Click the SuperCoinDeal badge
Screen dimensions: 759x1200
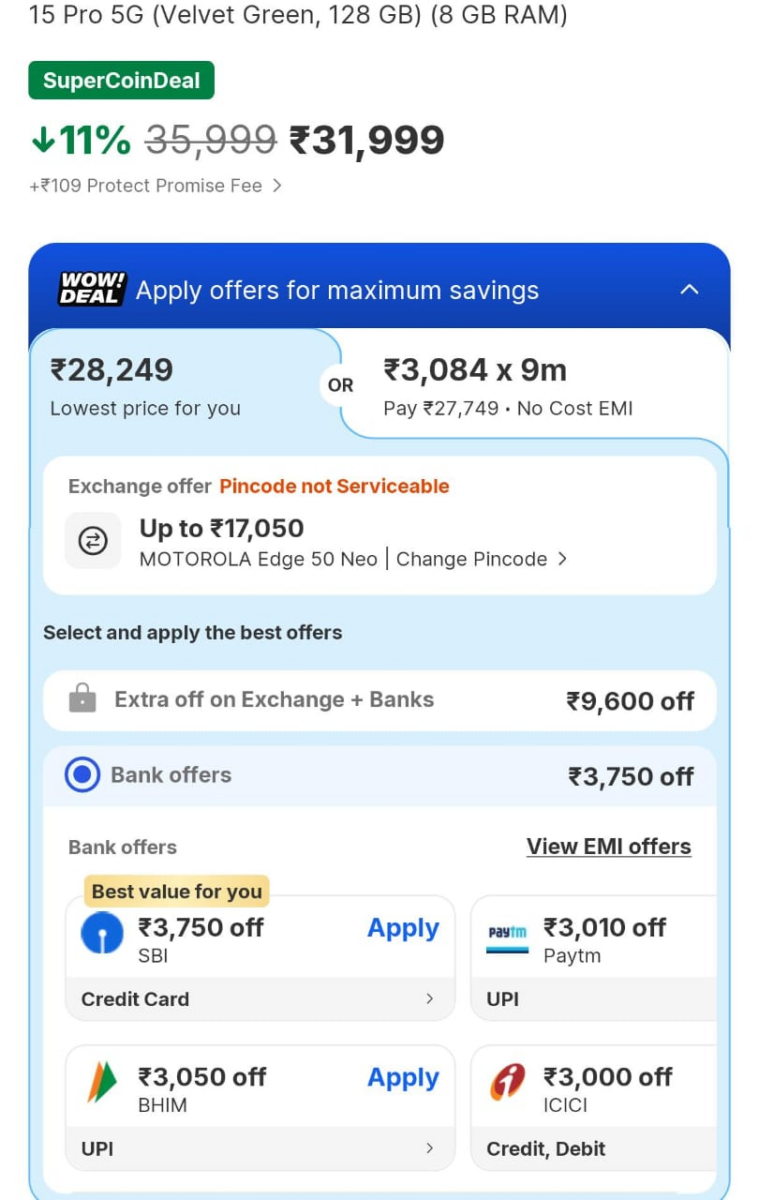point(121,80)
